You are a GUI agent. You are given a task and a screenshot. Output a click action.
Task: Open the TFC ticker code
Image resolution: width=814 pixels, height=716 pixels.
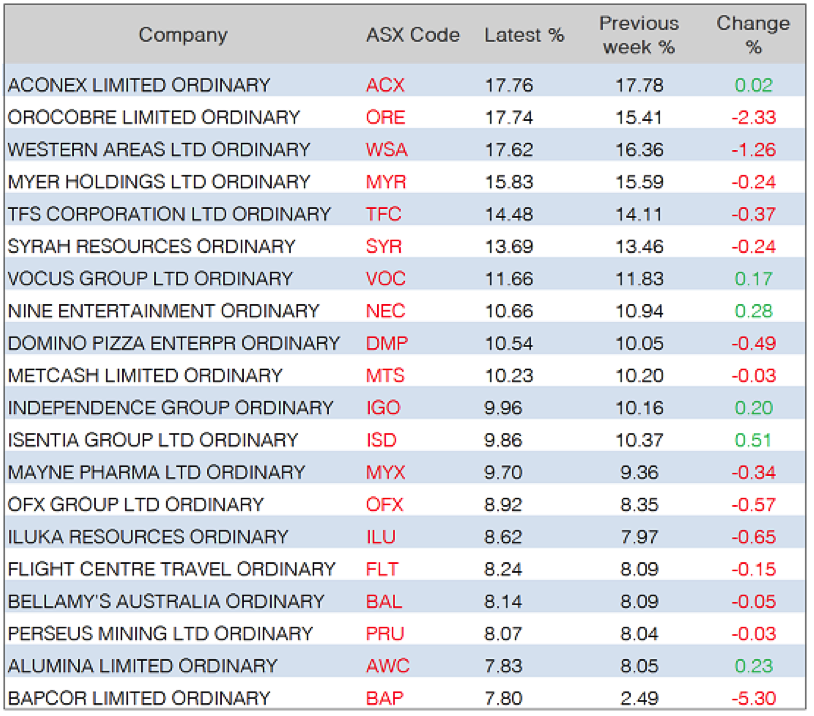tap(385, 214)
